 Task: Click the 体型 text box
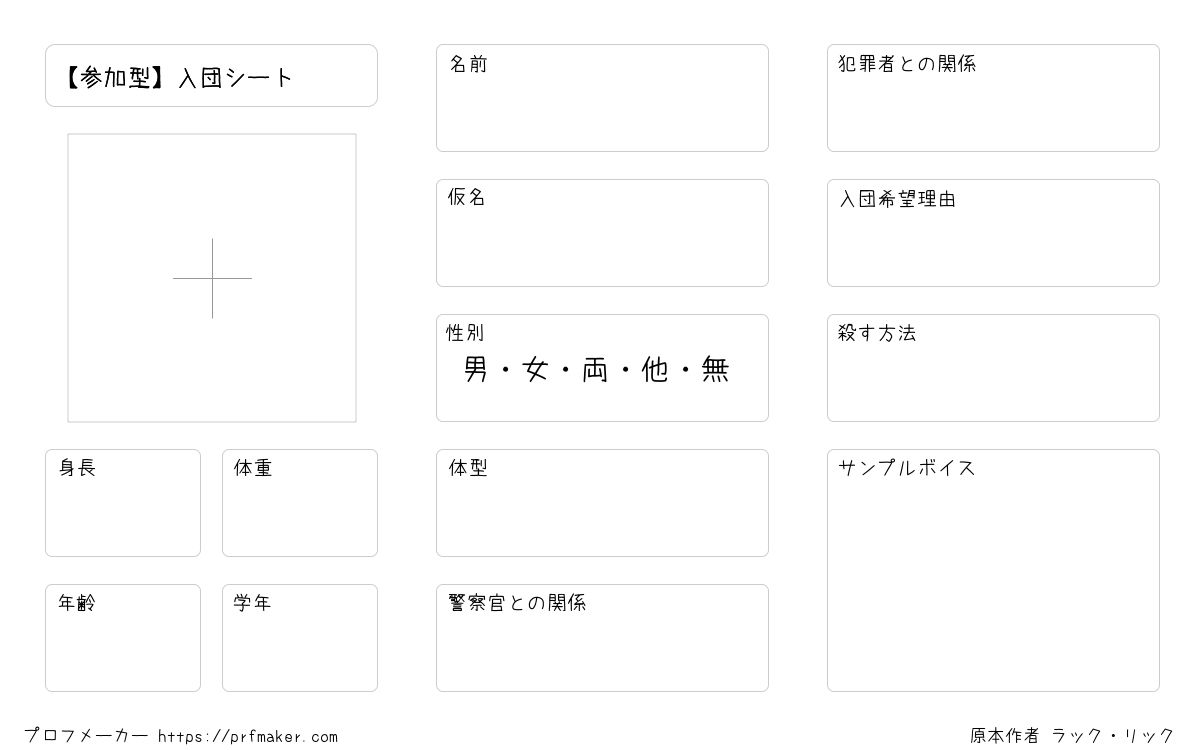click(x=602, y=503)
